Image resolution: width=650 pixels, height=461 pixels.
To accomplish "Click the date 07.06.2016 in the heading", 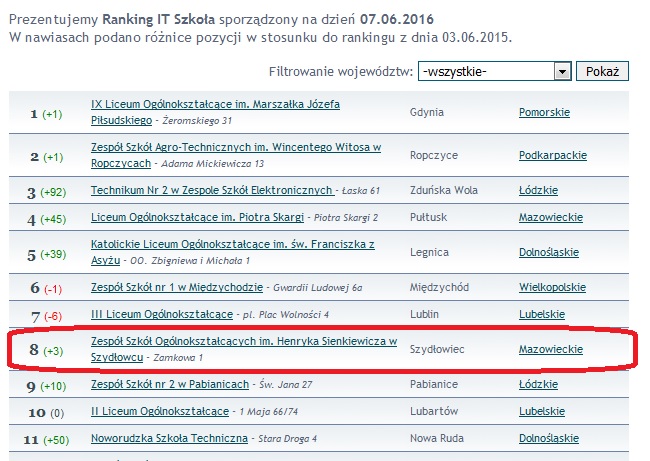I will pyautogui.click(x=397, y=19).
